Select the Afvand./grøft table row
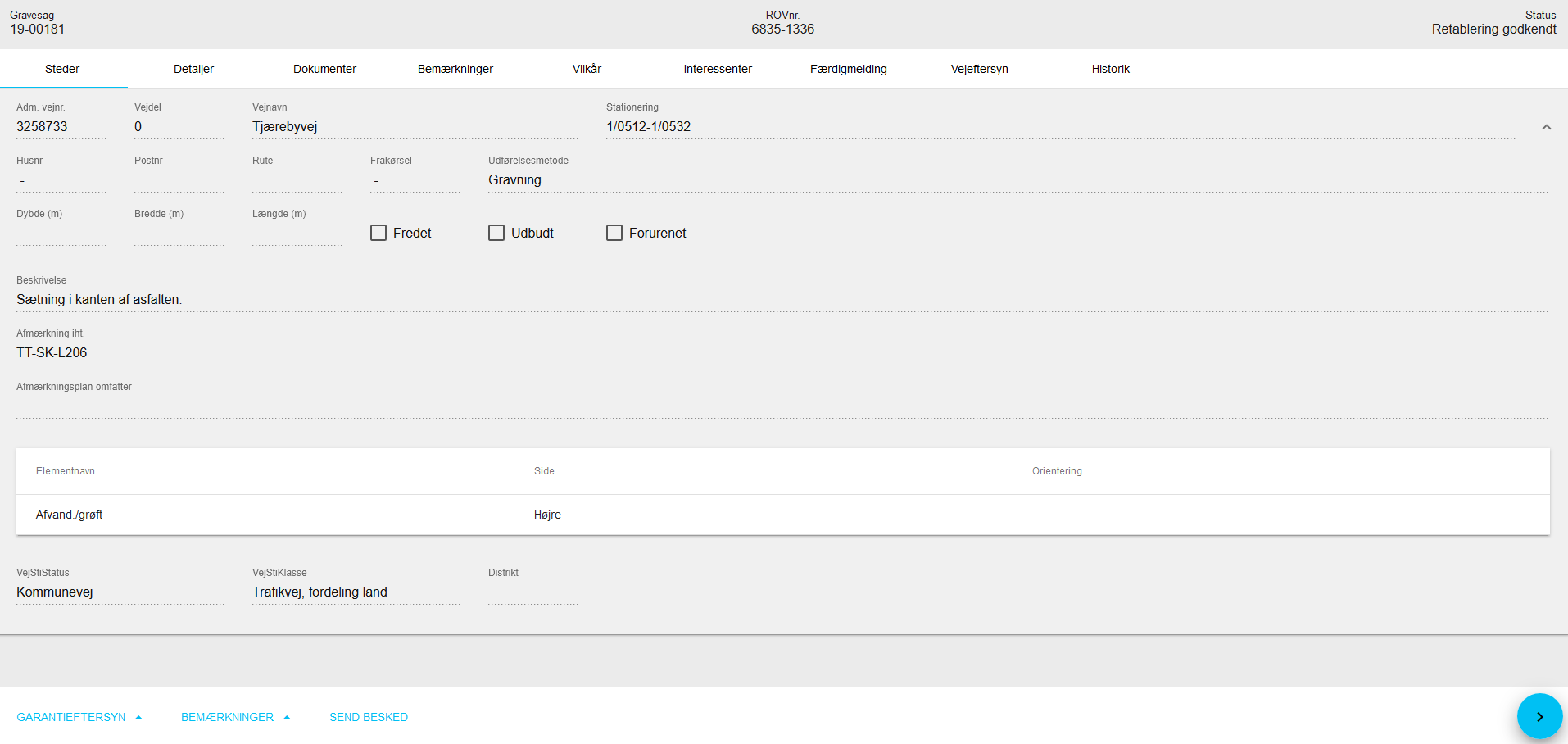This screenshot has height=744, width=1568. [x=782, y=515]
